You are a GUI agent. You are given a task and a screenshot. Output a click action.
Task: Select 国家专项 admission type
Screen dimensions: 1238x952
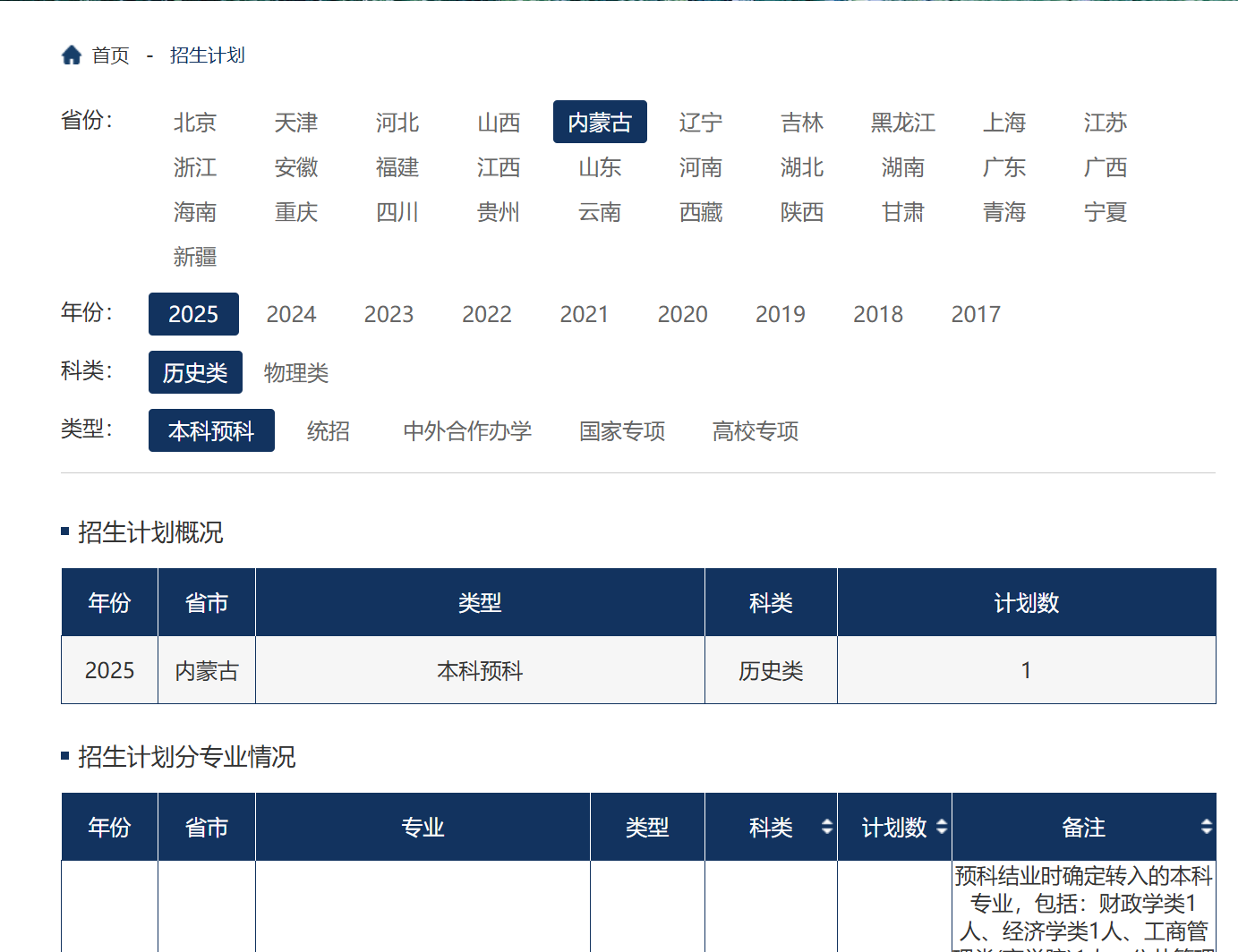622,431
